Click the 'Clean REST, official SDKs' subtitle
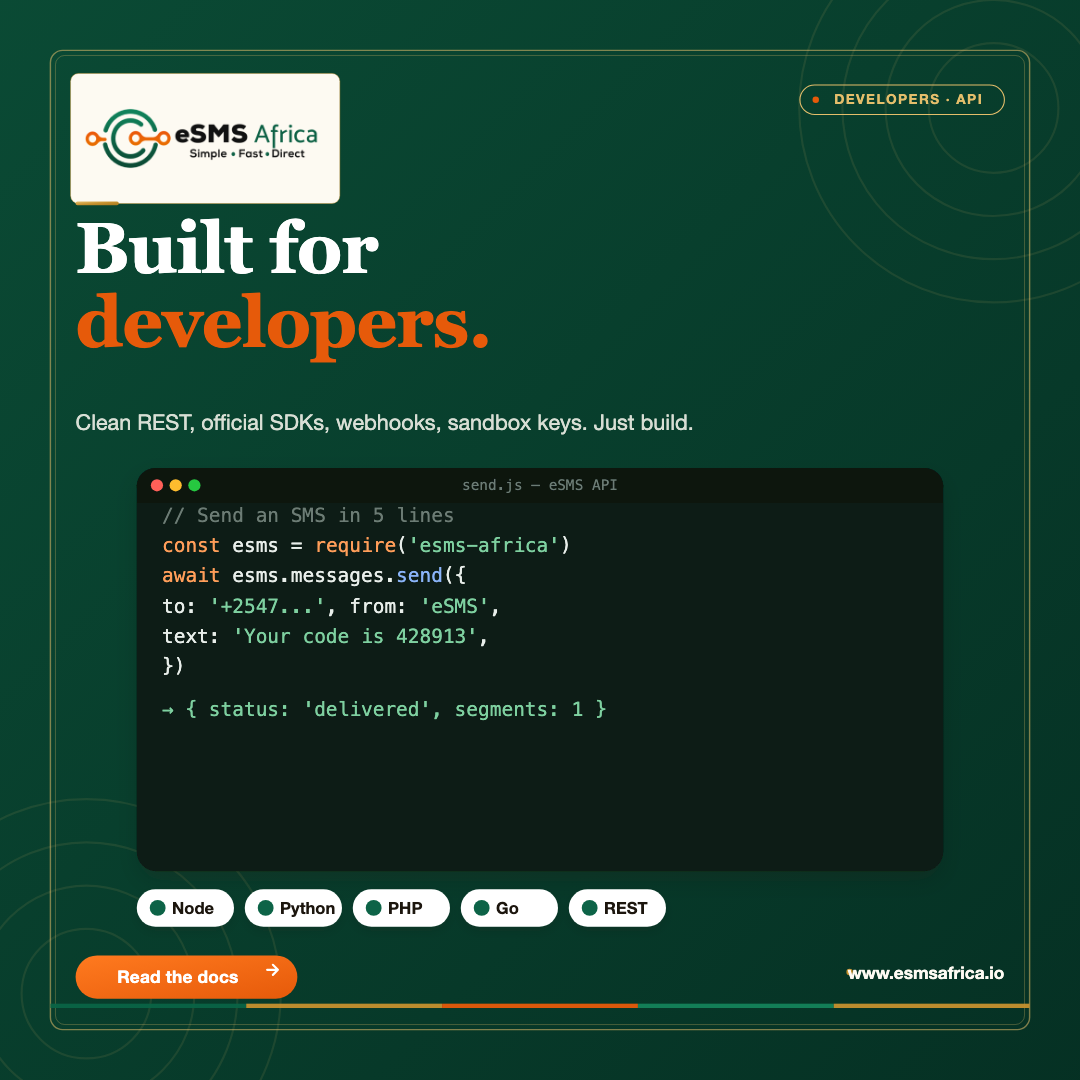The width and height of the screenshot is (1080, 1080). pyautogui.click(x=384, y=422)
